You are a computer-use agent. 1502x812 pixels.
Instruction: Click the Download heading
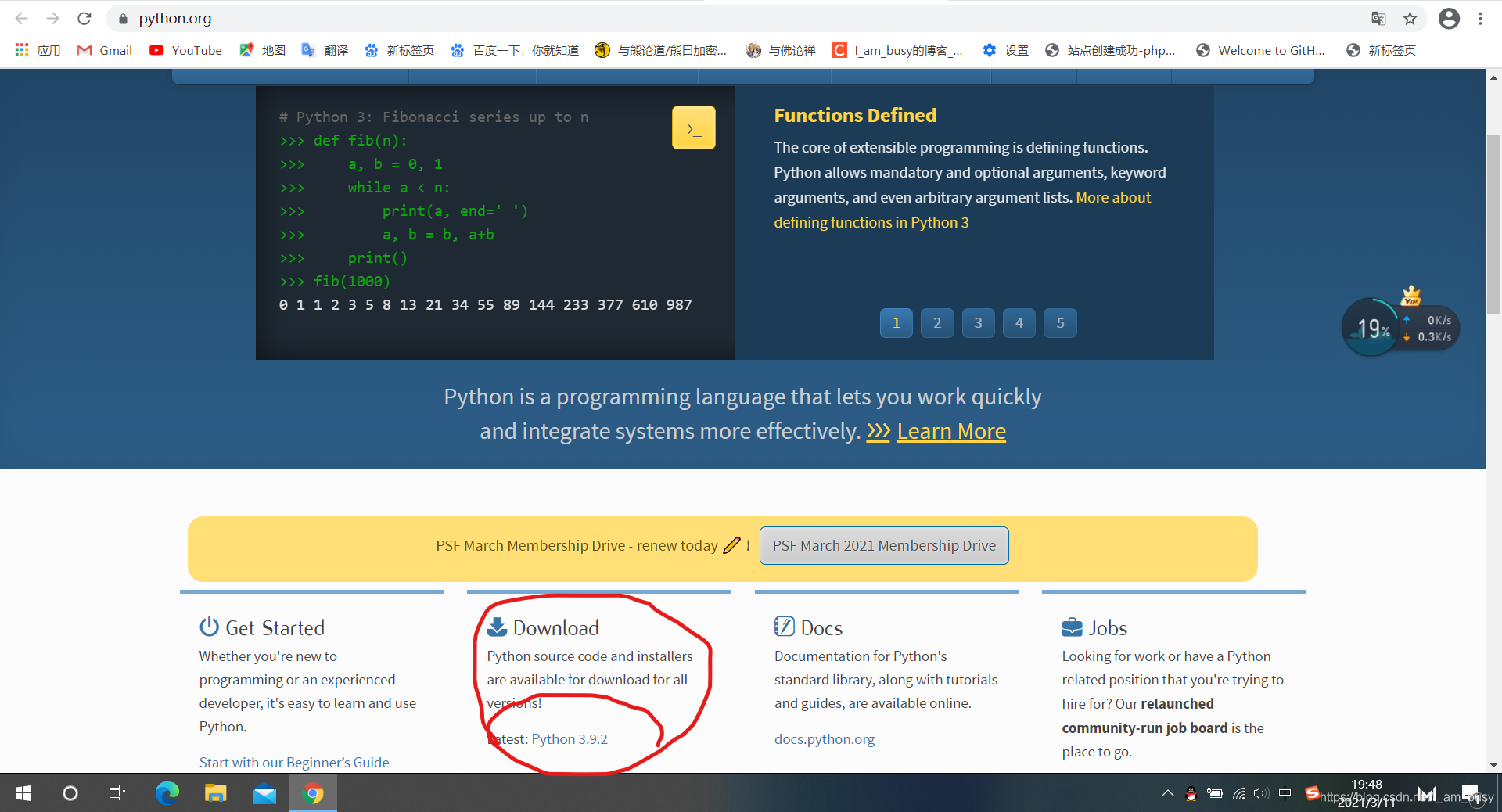[556, 627]
